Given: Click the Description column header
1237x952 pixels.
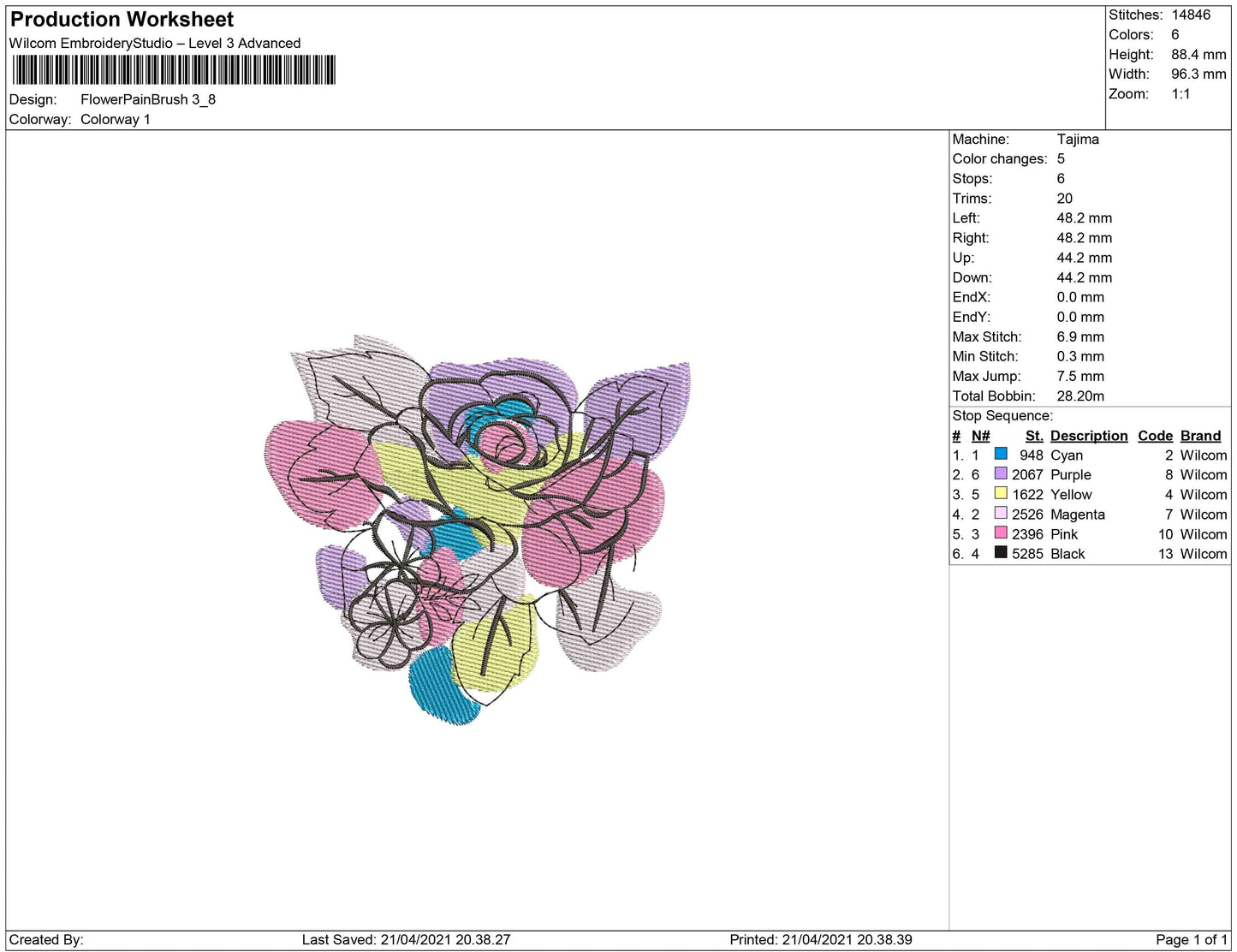Looking at the screenshot, I should [x=1088, y=435].
